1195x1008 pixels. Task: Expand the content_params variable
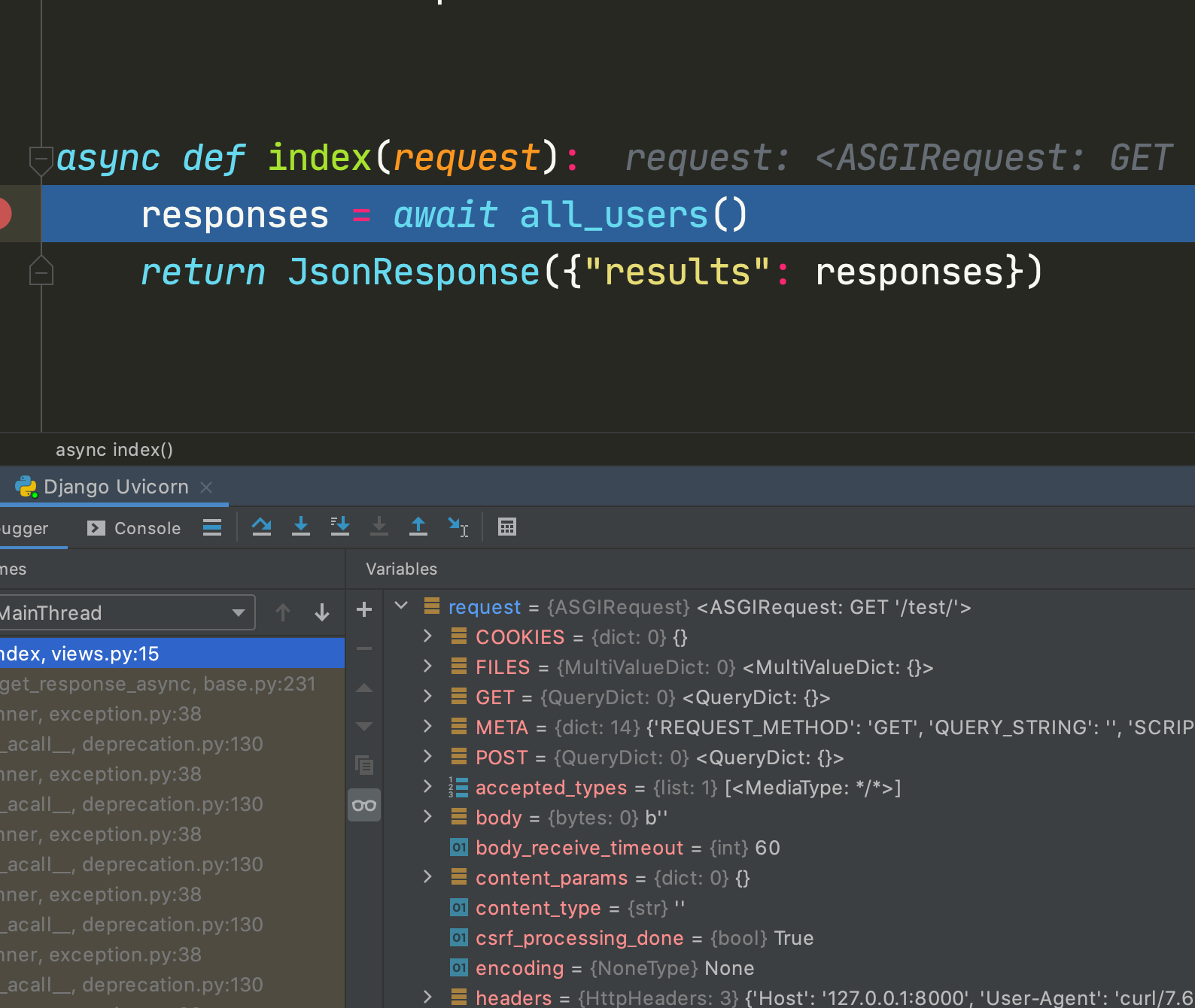pyautogui.click(x=427, y=877)
